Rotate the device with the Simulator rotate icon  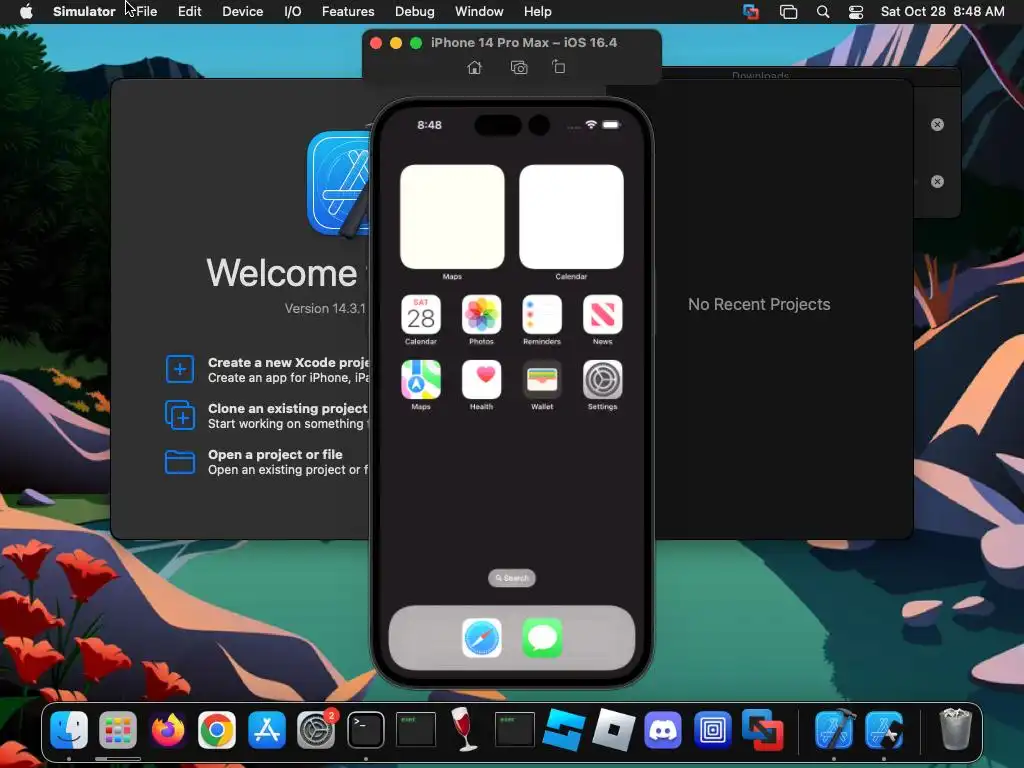[558, 67]
